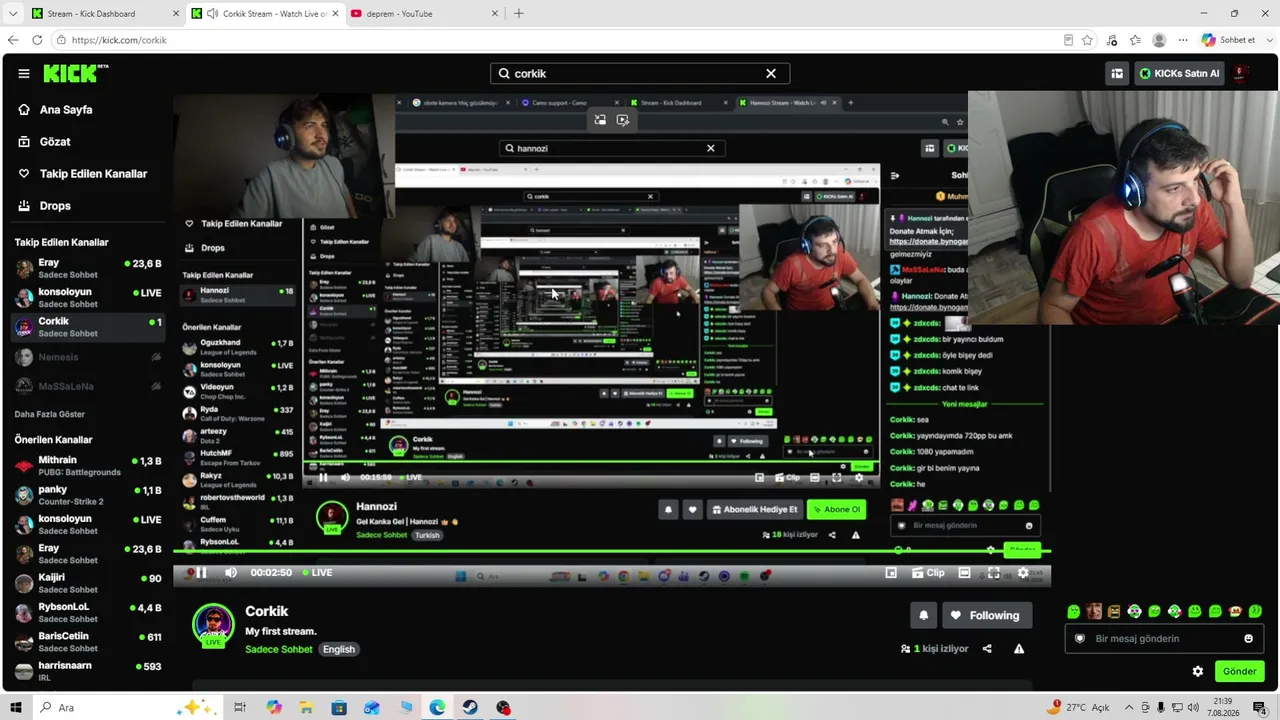The image size is (1280, 720).
Task: Open Gözat browse page
Action: click(x=55, y=142)
